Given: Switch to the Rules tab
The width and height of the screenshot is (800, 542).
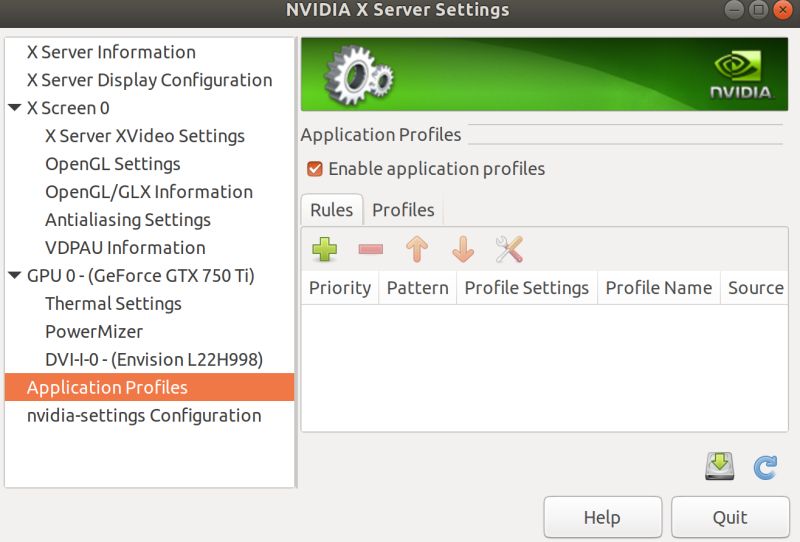Looking at the screenshot, I should 332,210.
